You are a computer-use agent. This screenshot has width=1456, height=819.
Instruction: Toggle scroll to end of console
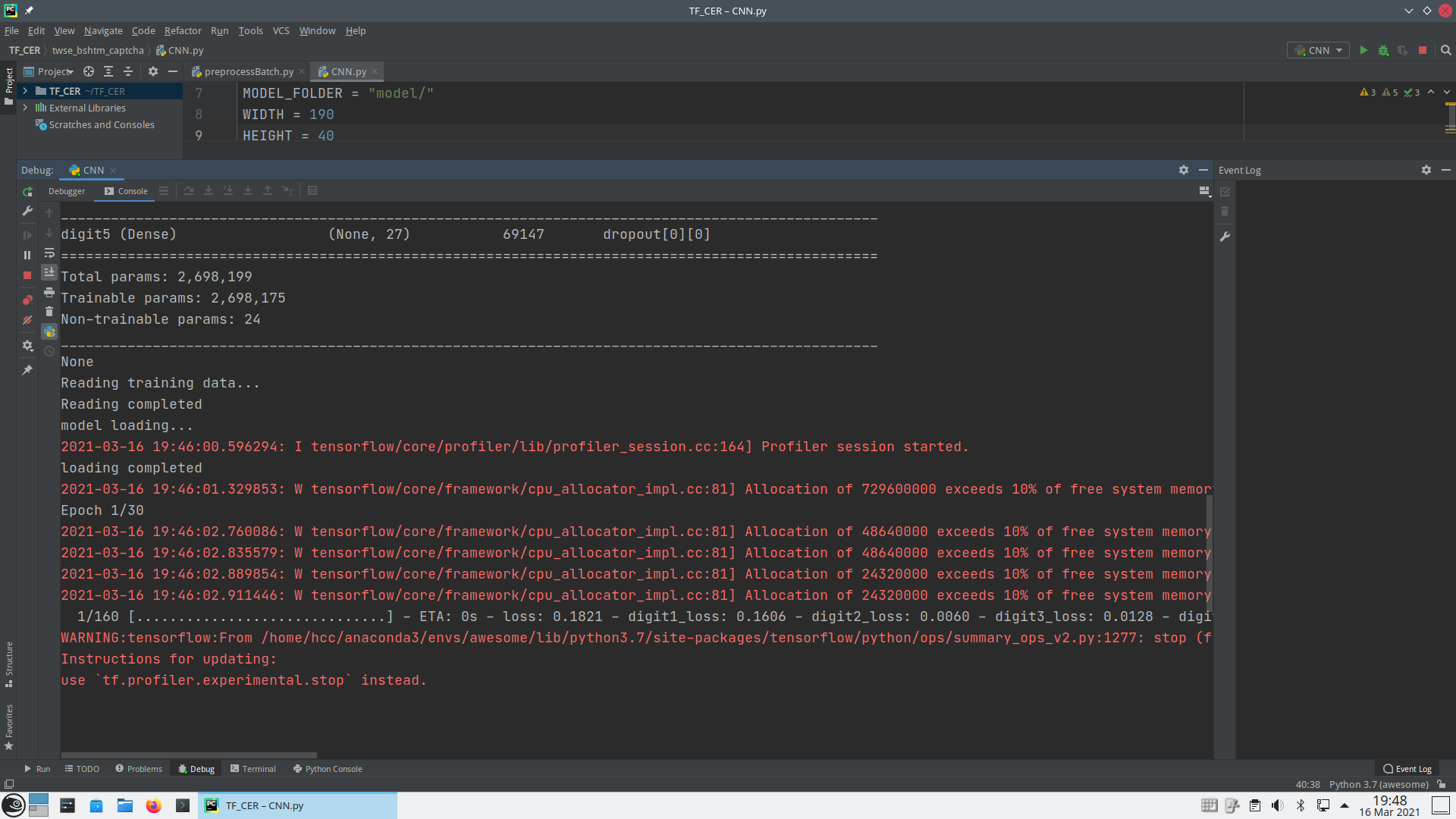(x=49, y=271)
